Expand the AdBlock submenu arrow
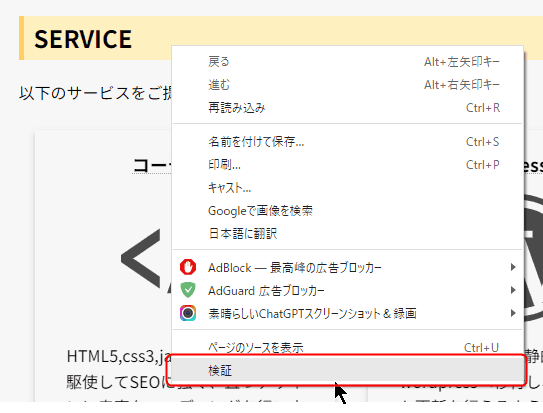The height and width of the screenshot is (413, 543). click(513, 267)
